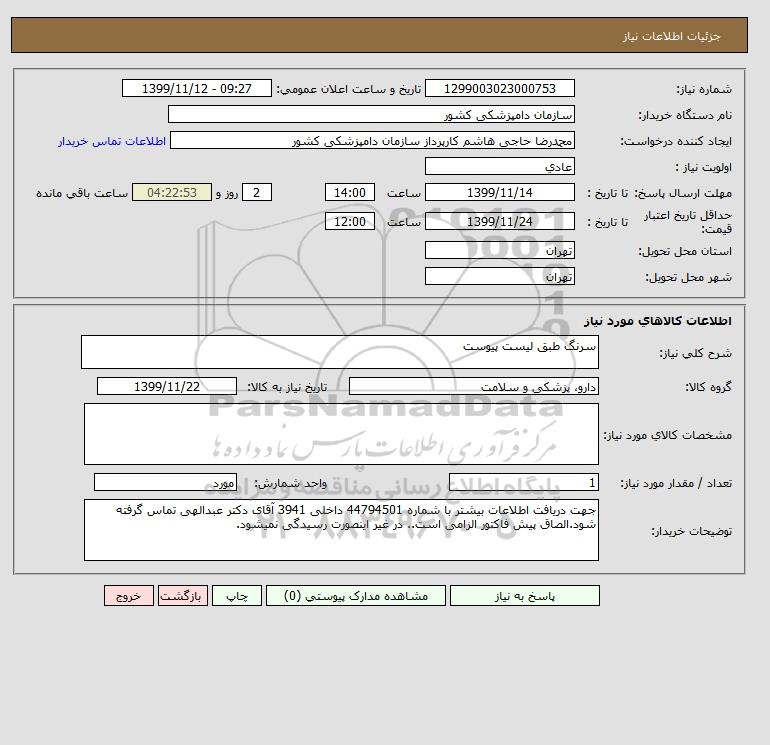Click the goods need date 1399/11/22

tap(167, 386)
